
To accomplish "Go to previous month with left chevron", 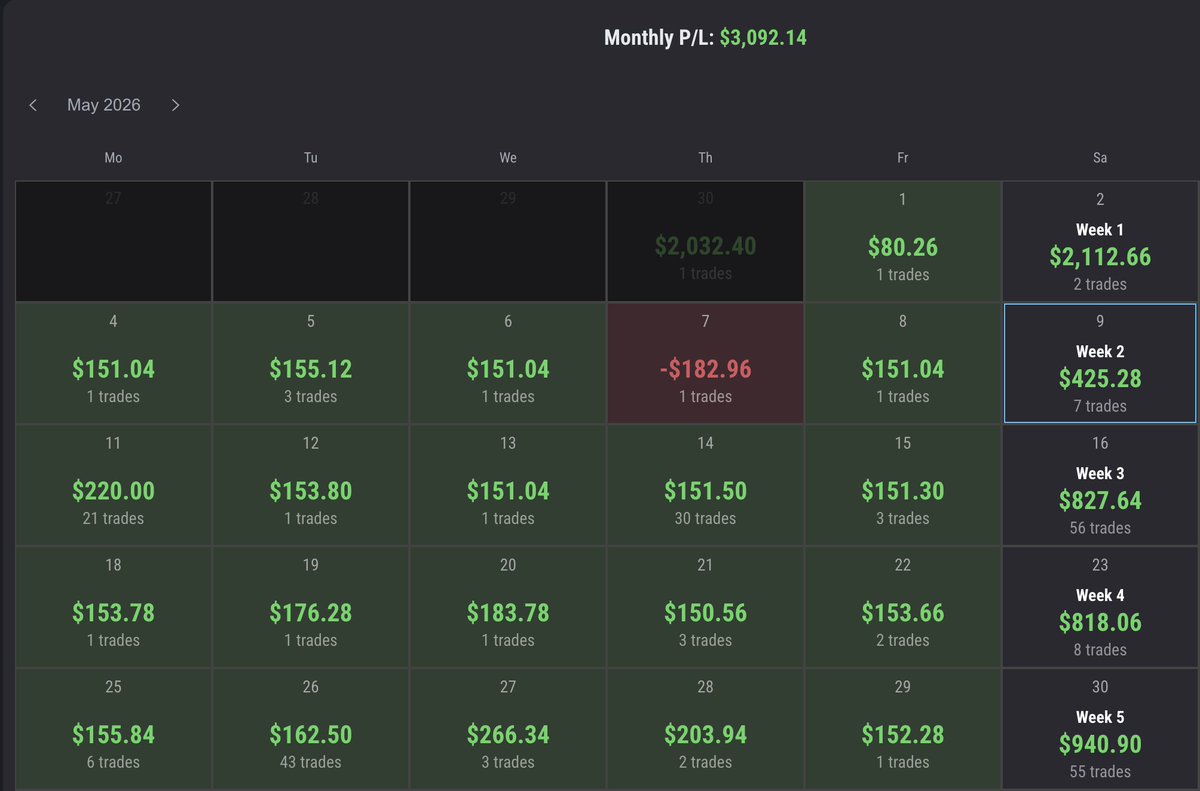I will 33,105.
